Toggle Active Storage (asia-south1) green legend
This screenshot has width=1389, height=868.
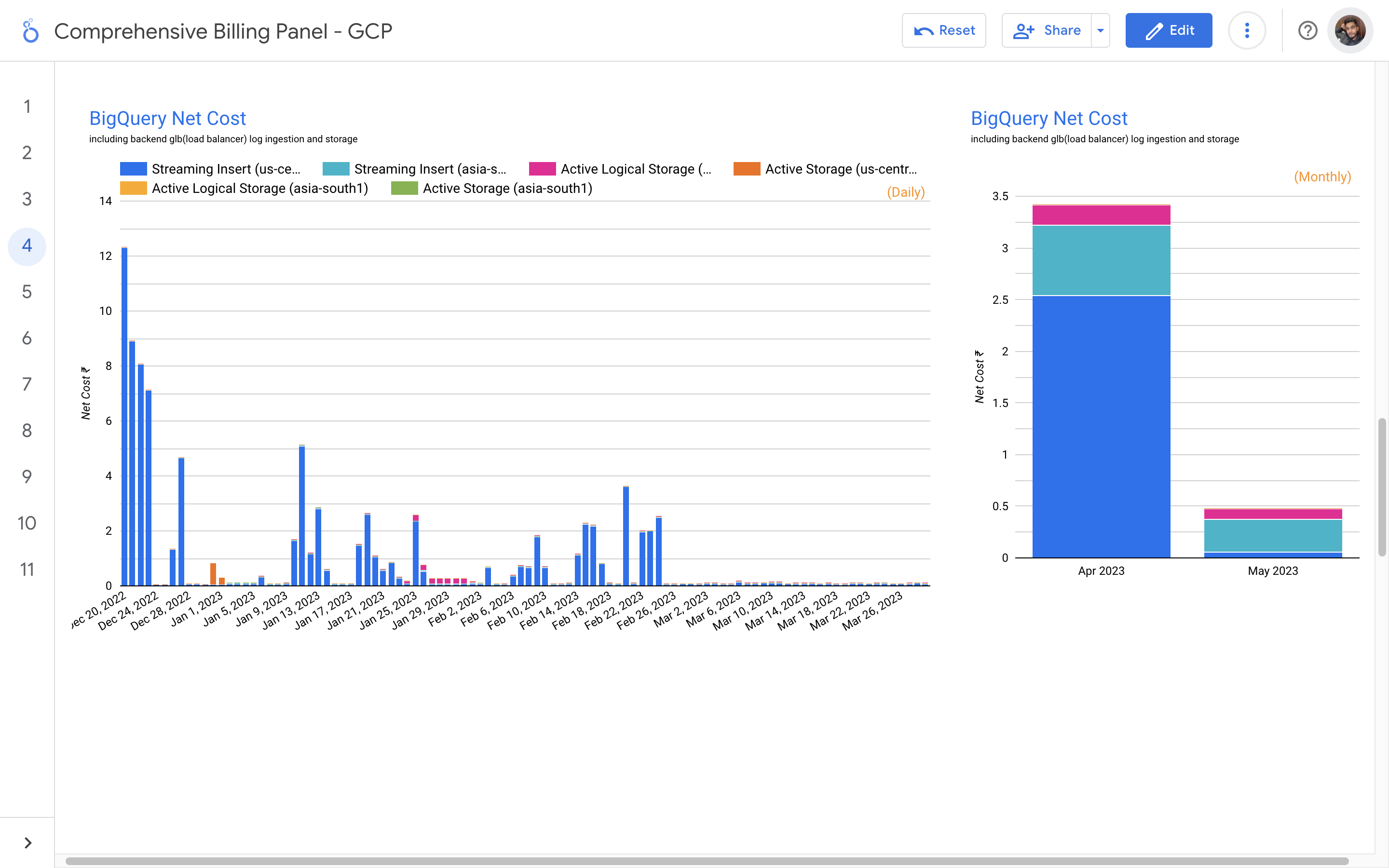[x=404, y=188]
